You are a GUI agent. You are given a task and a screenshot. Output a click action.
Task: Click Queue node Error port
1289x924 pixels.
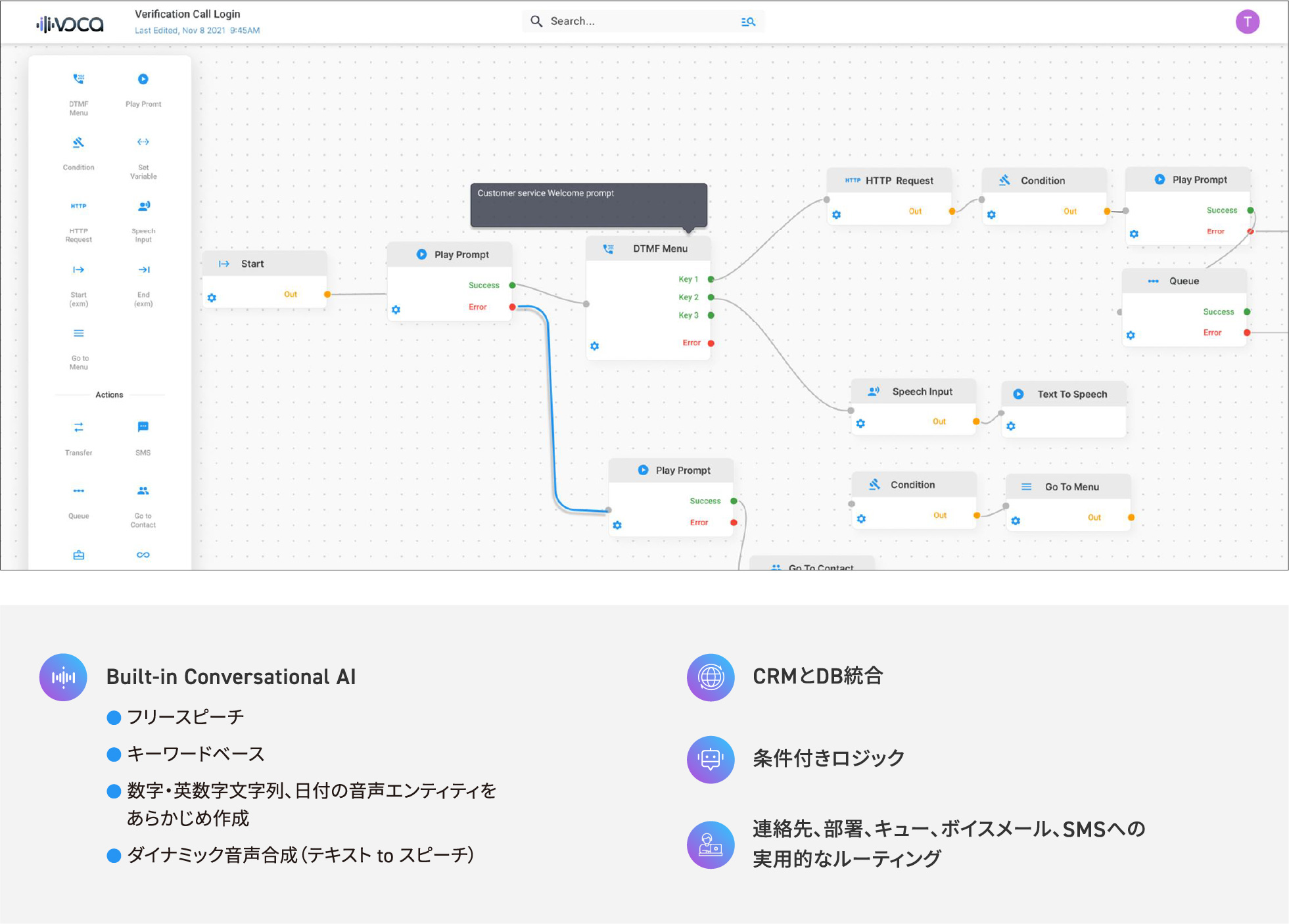click(1247, 333)
